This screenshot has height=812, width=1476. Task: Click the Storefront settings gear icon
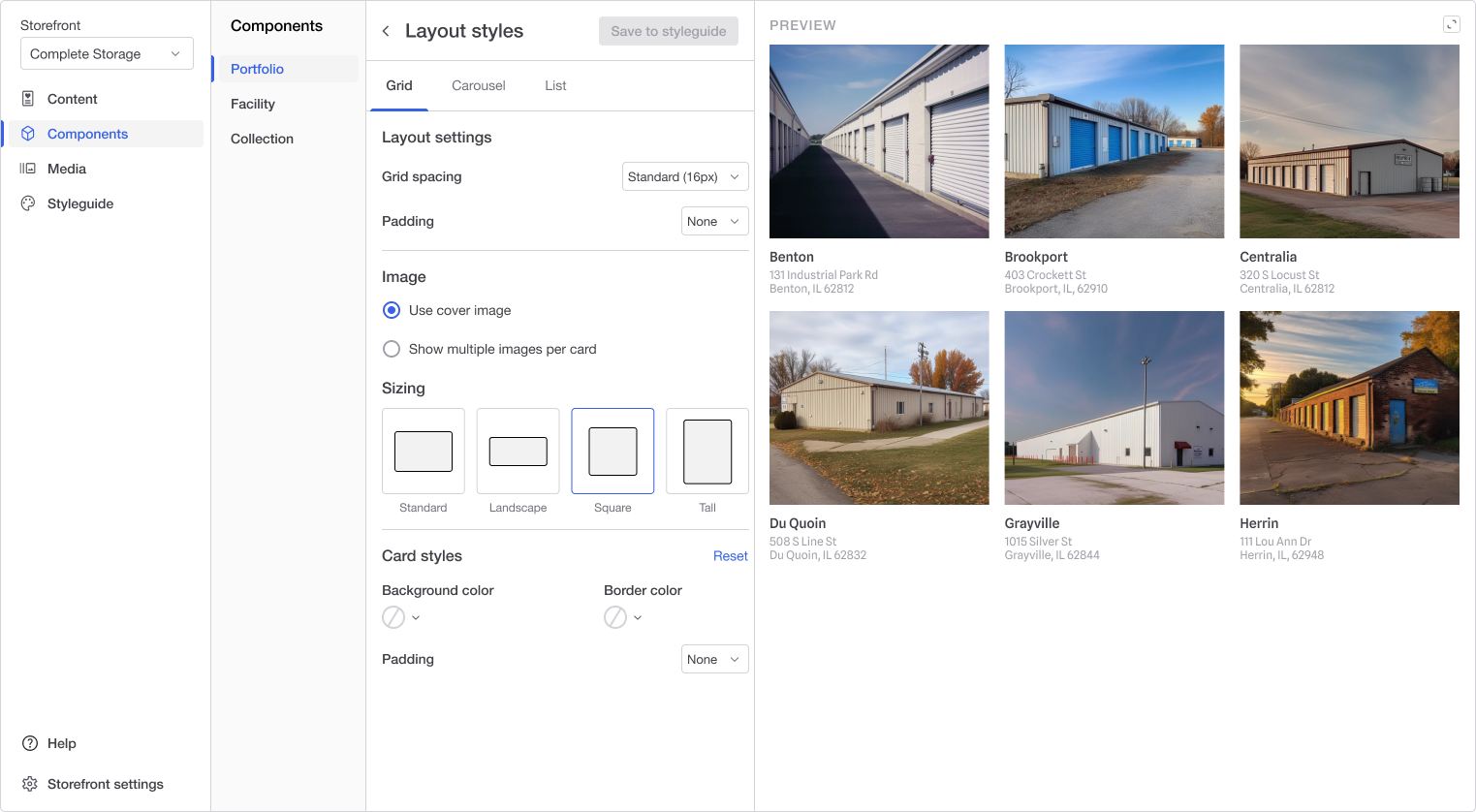30,784
